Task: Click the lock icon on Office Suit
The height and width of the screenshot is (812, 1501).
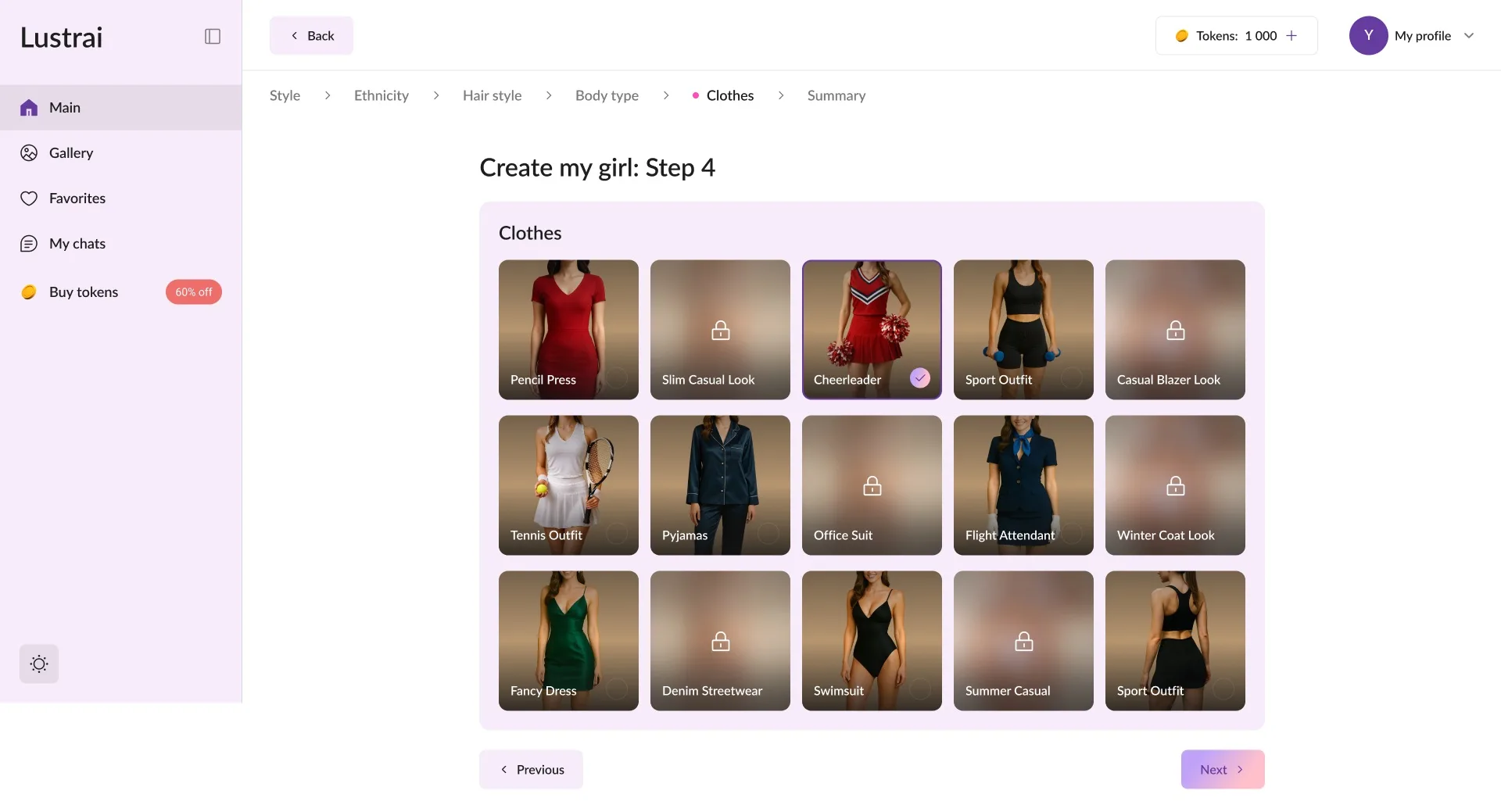Action: [872, 486]
